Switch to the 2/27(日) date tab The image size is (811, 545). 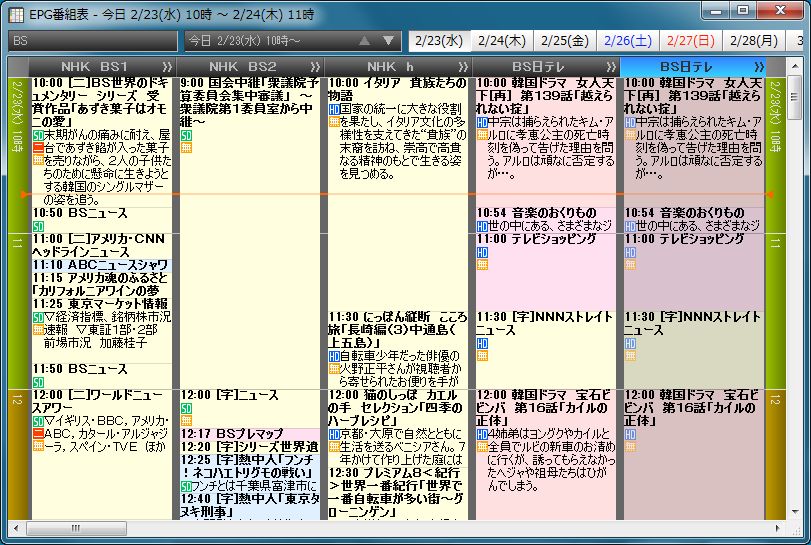(691, 41)
